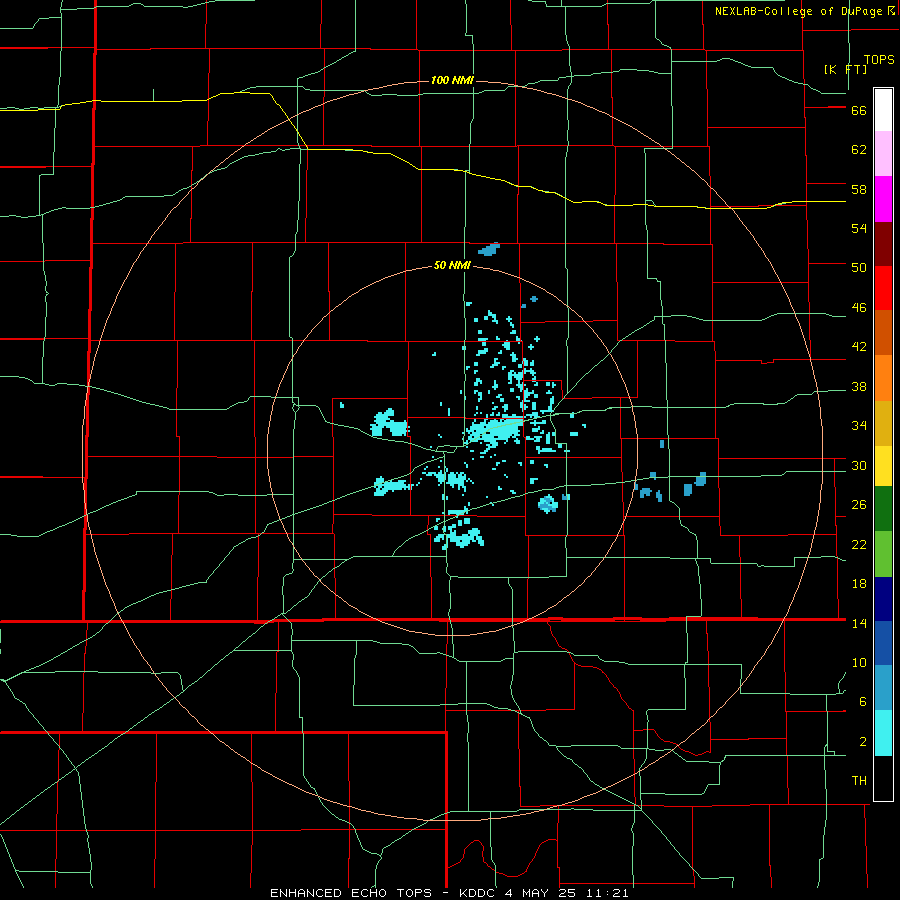Click the TH threshold legend label

tap(859, 781)
